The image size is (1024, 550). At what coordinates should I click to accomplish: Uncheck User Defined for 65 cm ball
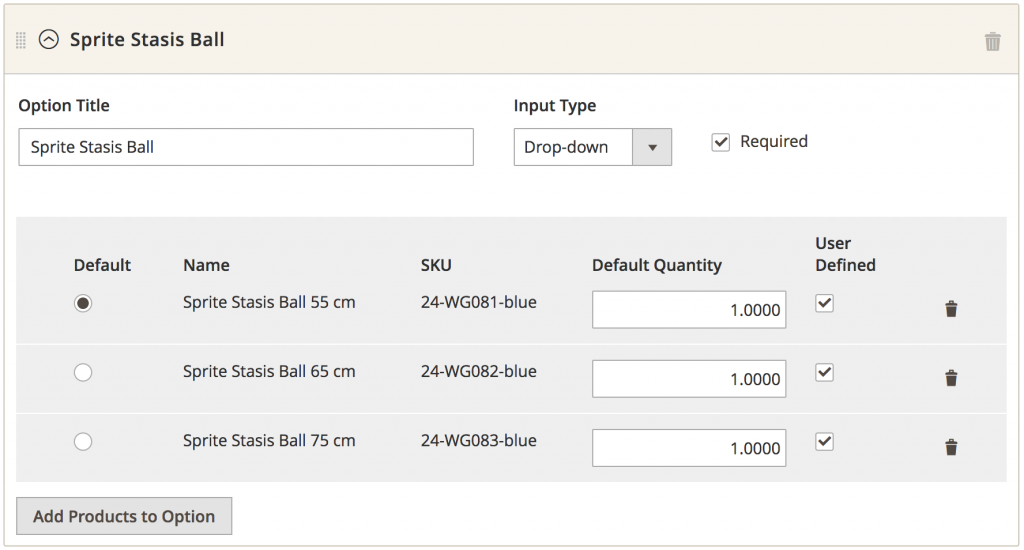[x=824, y=372]
